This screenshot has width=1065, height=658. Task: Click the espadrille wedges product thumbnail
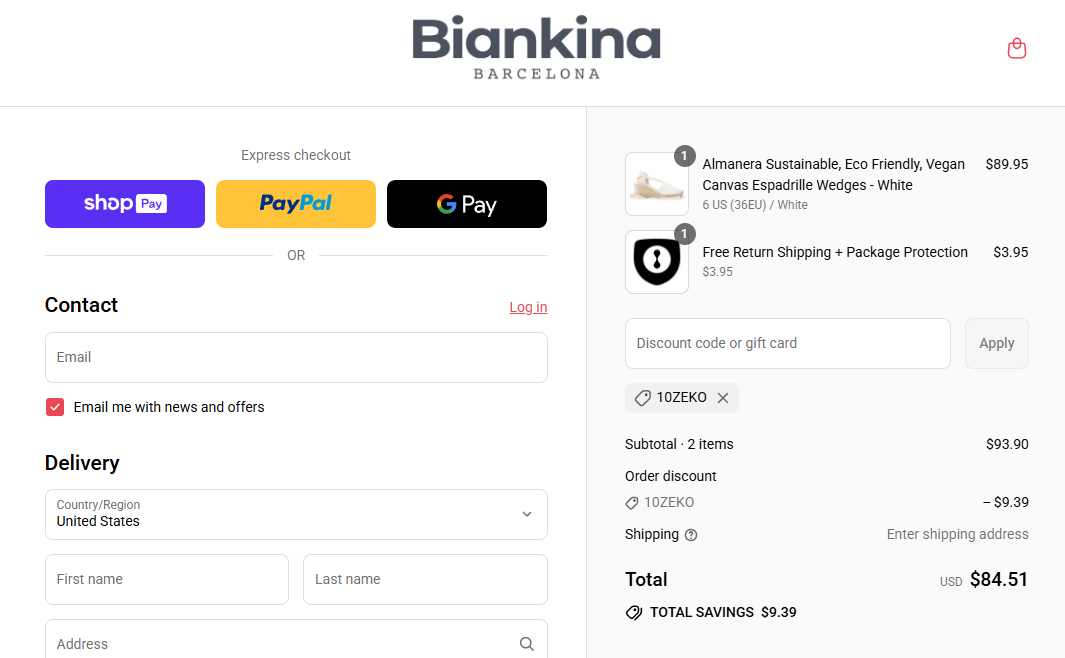656,183
